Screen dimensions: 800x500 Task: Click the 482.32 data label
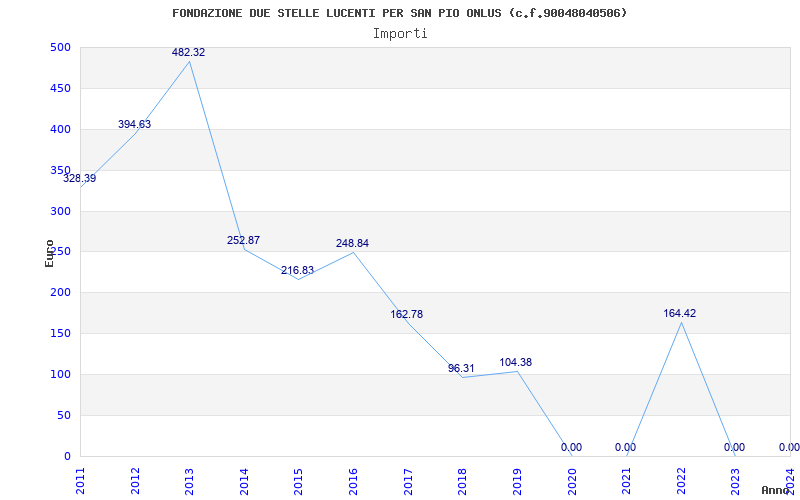click(188, 52)
